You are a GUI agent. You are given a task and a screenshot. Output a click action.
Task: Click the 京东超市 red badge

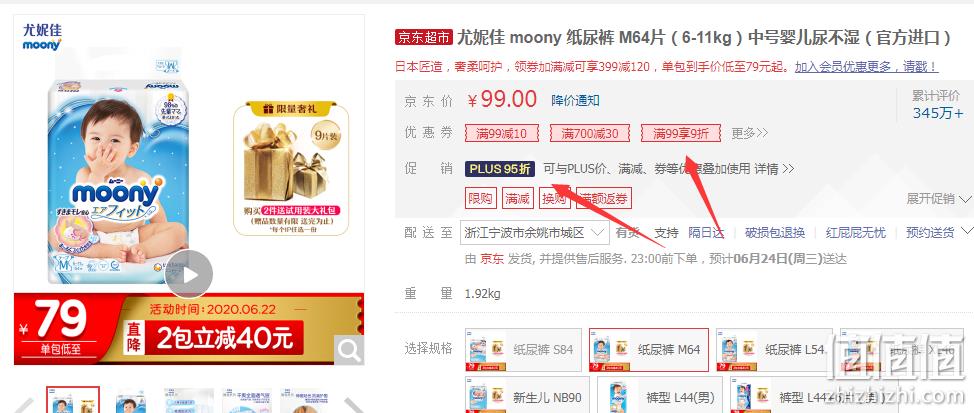point(424,38)
